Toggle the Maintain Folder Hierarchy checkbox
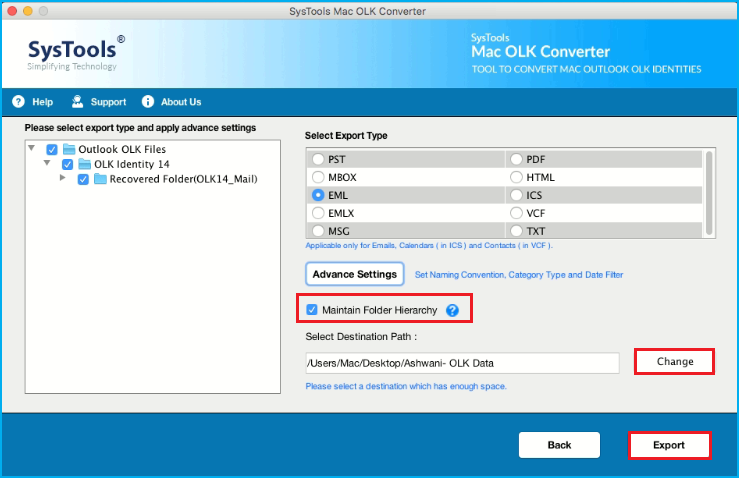This screenshot has width=739, height=478. click(x=312, y=310)
